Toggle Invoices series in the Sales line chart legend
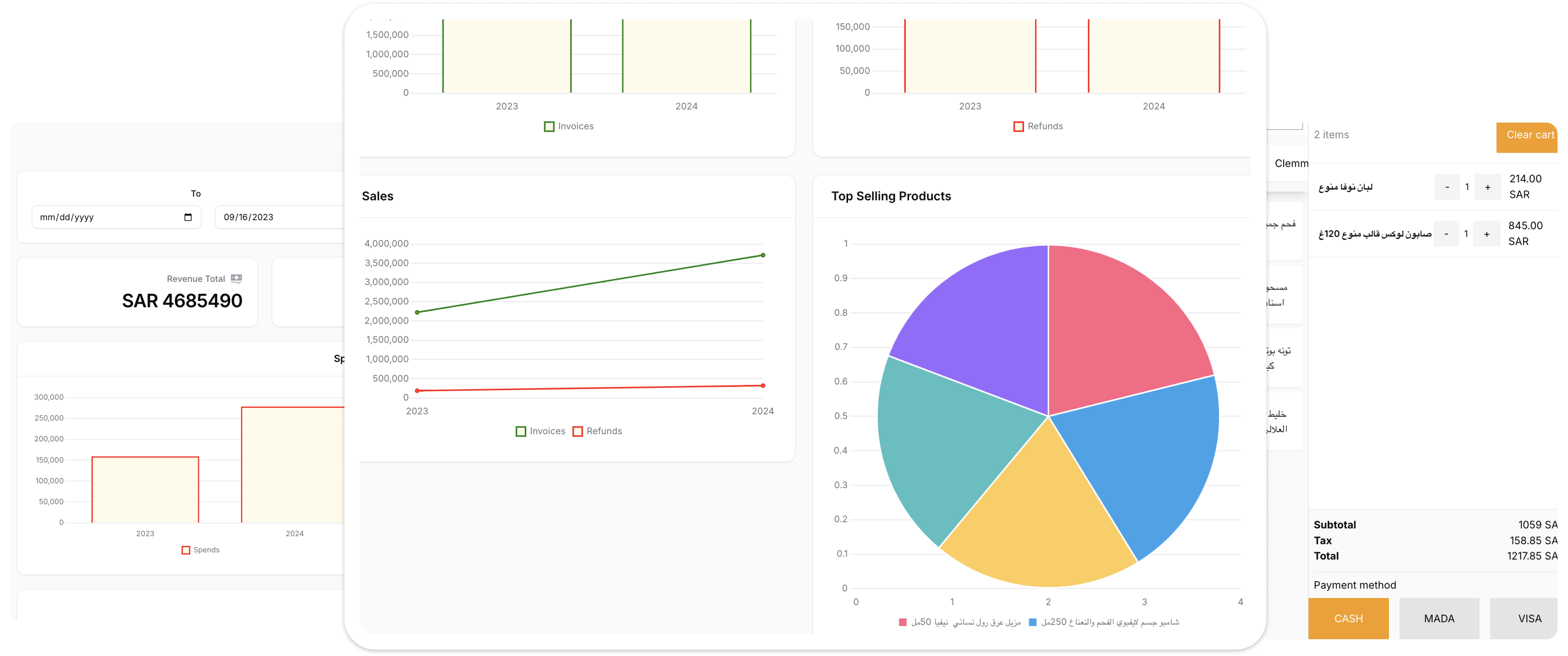Viewport: 1568px width, 656px height. tap(540, 431)
